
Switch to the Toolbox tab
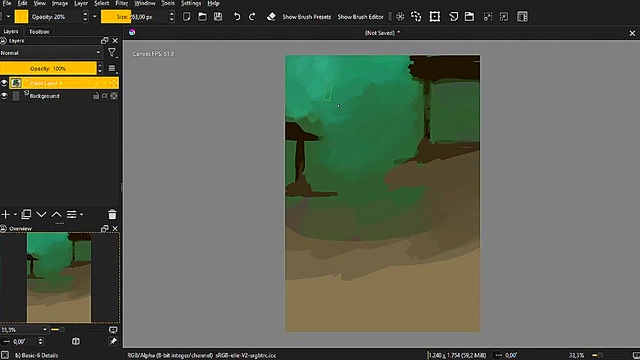39,31
